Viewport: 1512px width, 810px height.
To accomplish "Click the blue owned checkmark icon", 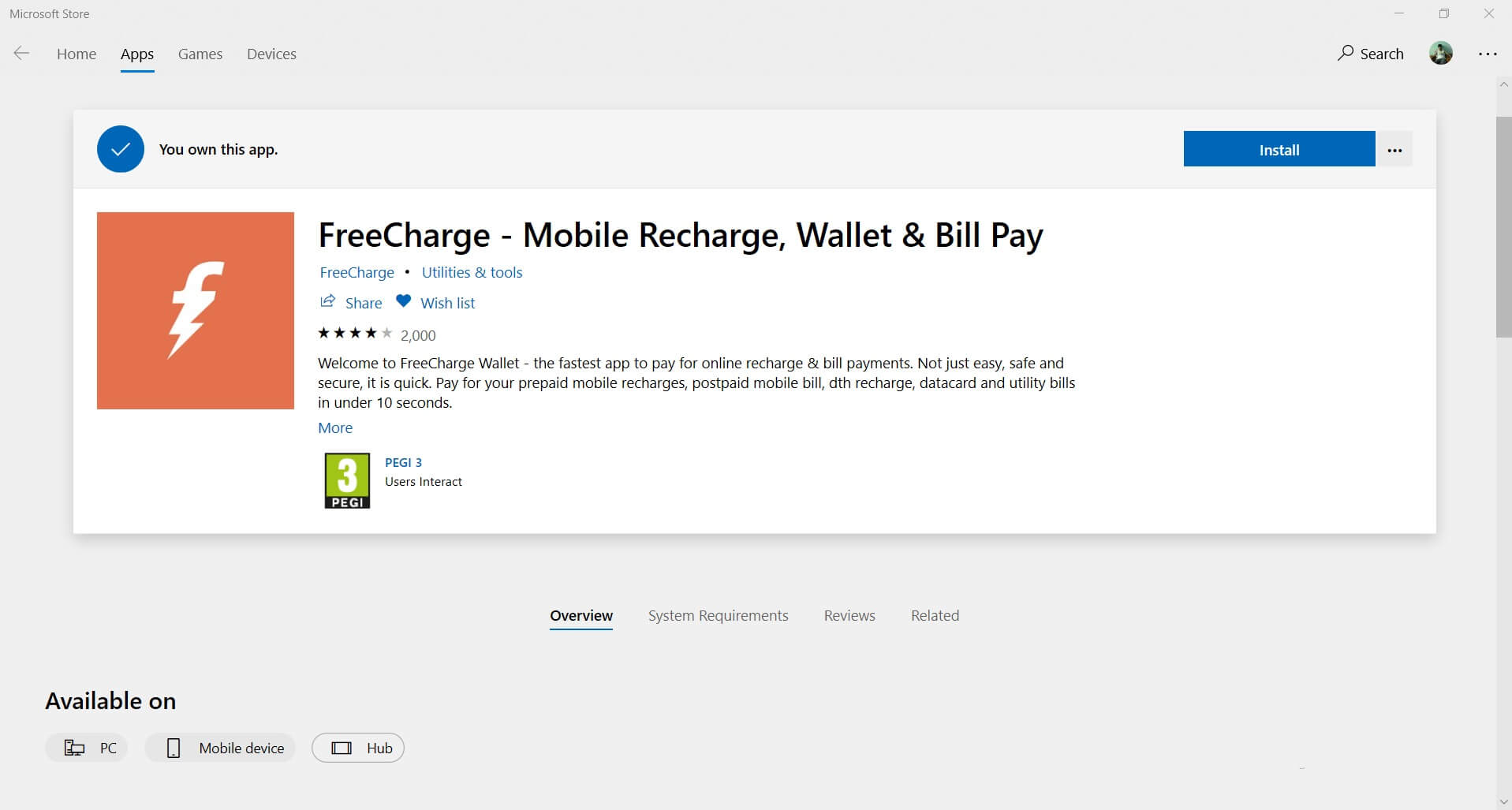I will pyautogui.click(x=121, y=149).
